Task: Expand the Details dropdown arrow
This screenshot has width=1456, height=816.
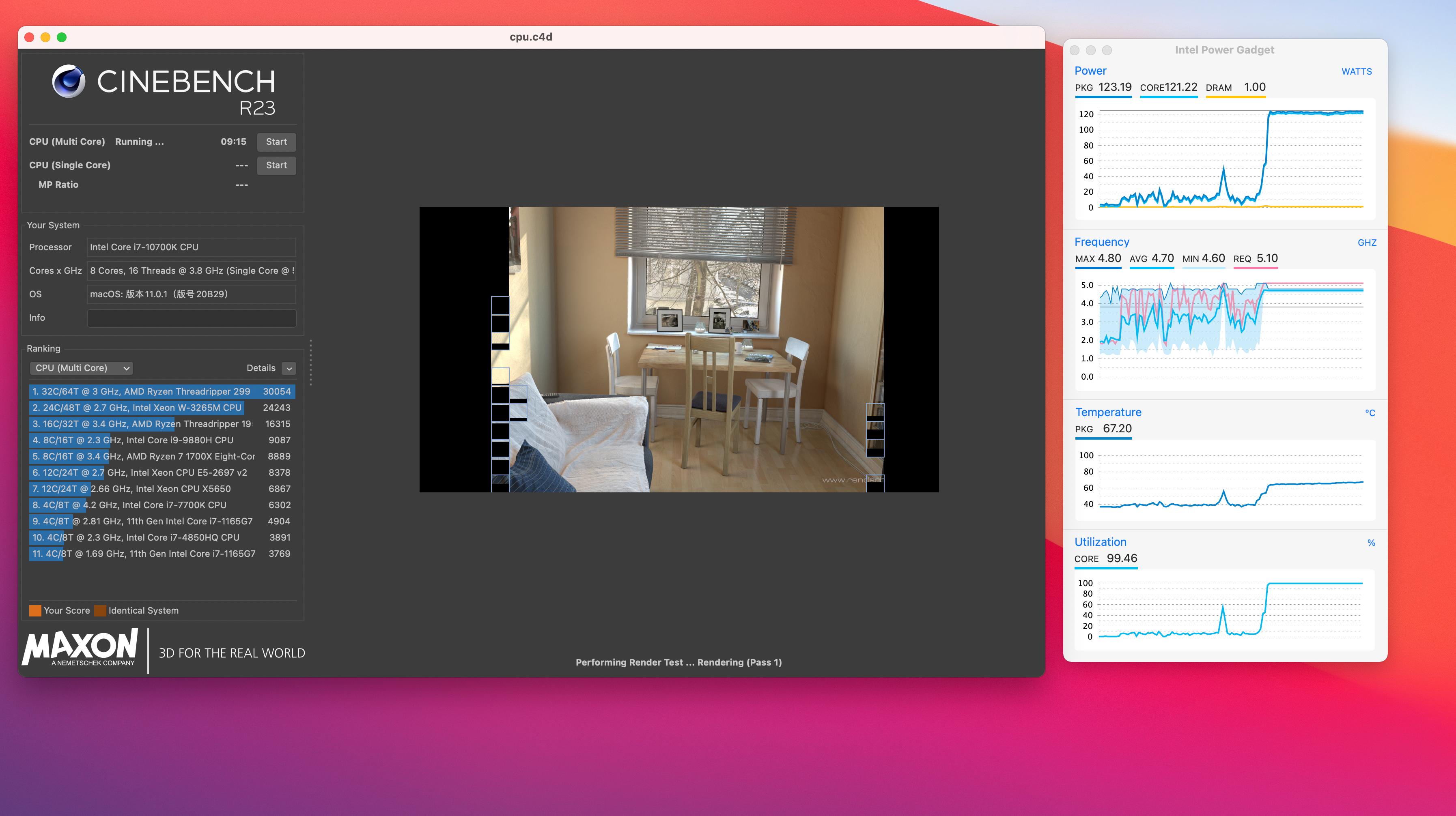Action: (x=289, y=368)
